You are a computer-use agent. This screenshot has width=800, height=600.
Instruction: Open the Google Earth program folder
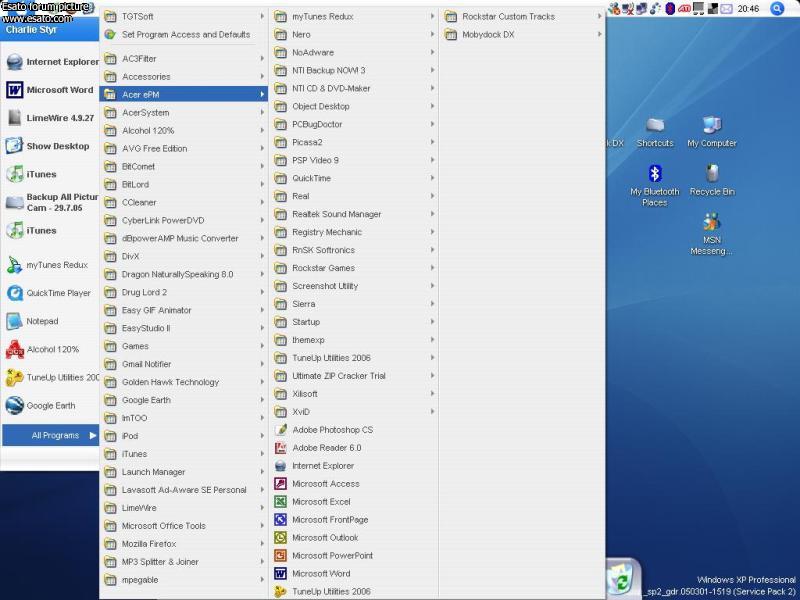click(184, 400)
